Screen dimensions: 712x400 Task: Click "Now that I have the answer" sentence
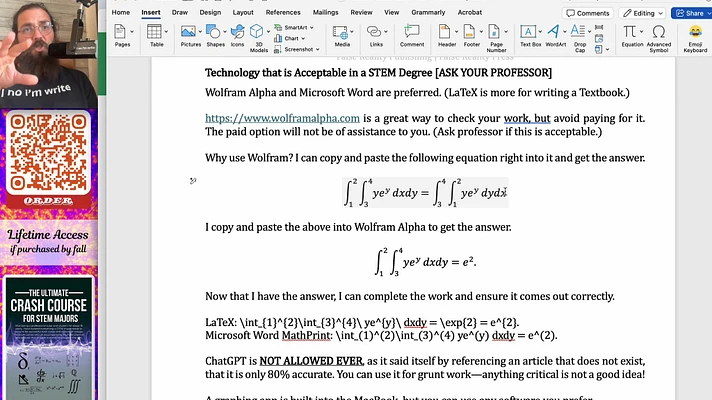pos(410,296)
